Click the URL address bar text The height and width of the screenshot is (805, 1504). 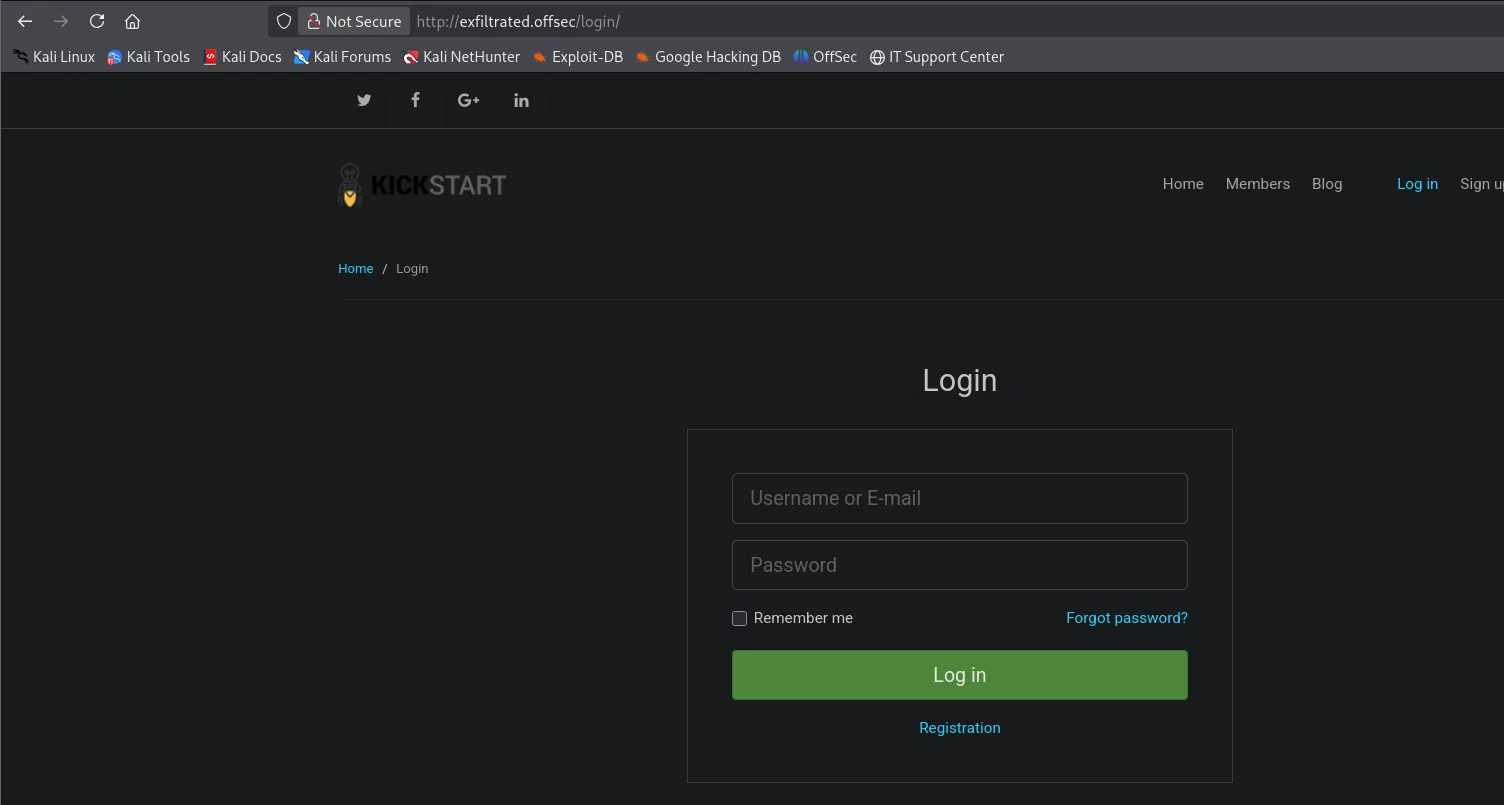click(518, 21)
